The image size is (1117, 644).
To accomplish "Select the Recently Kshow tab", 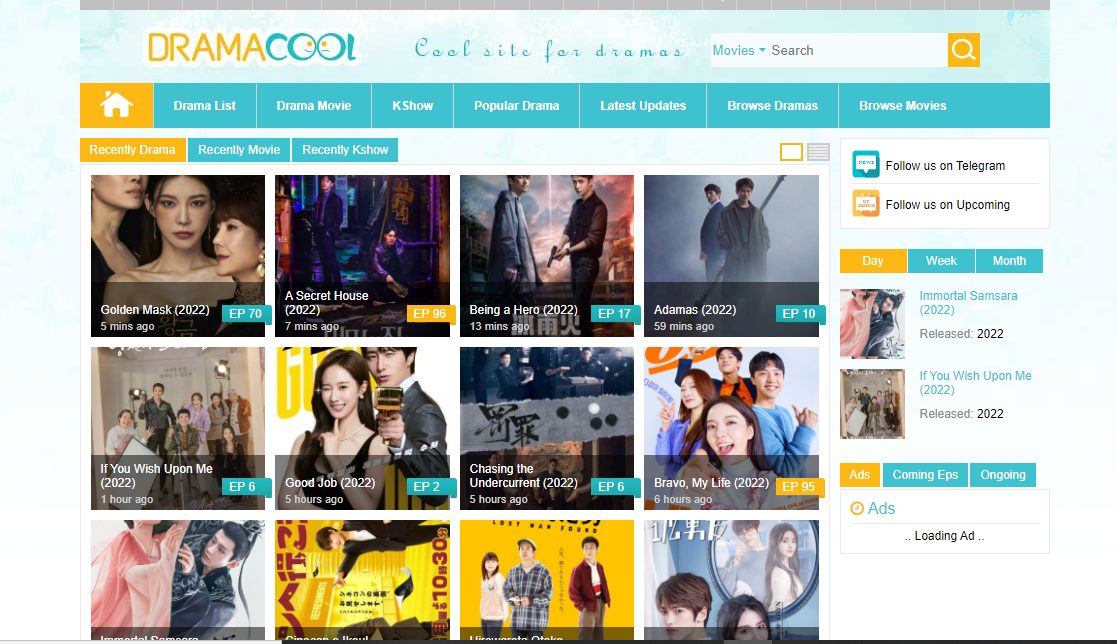I will (345, 150).
